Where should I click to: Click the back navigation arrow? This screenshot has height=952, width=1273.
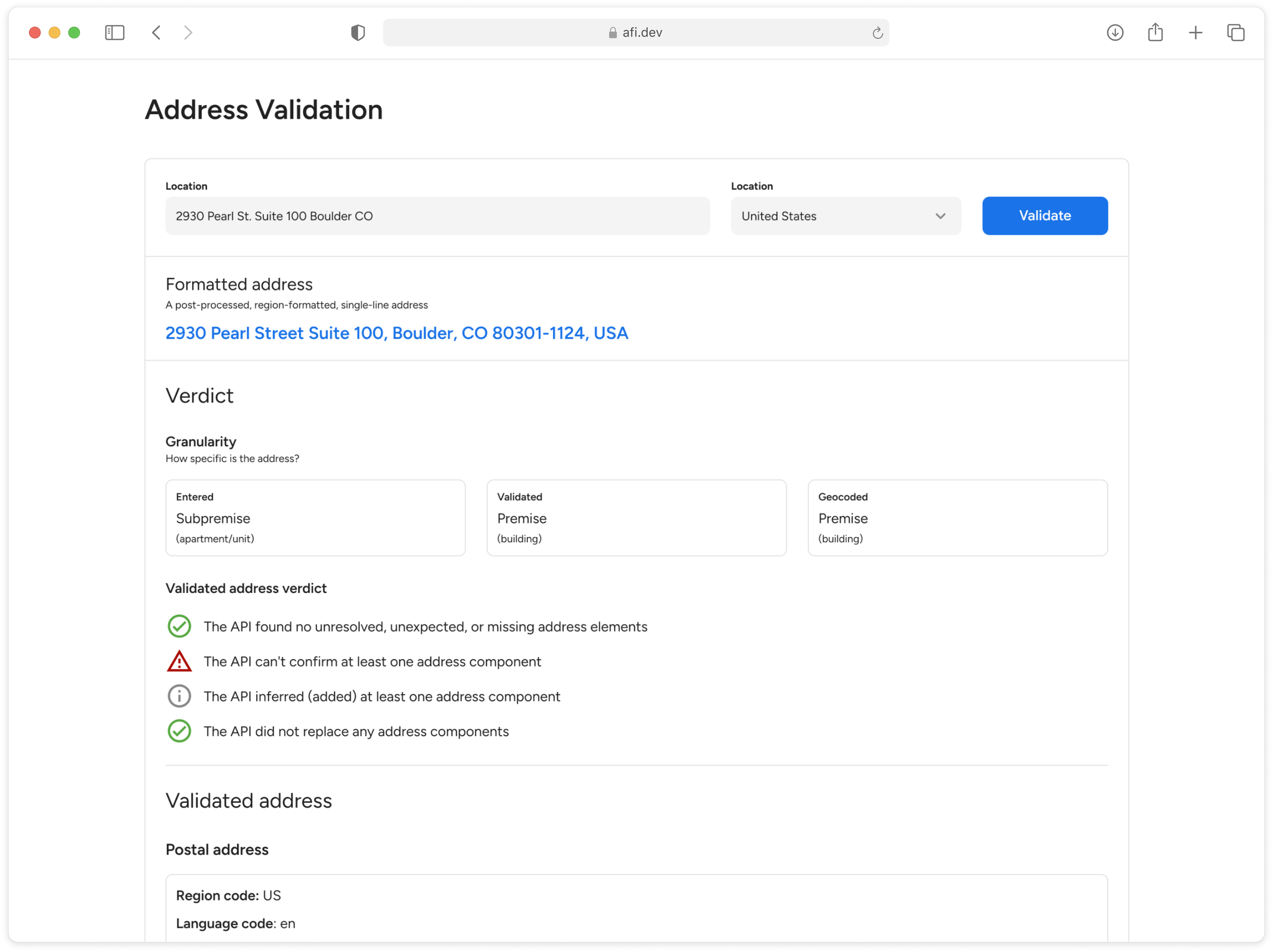click(x=156, y=33)
